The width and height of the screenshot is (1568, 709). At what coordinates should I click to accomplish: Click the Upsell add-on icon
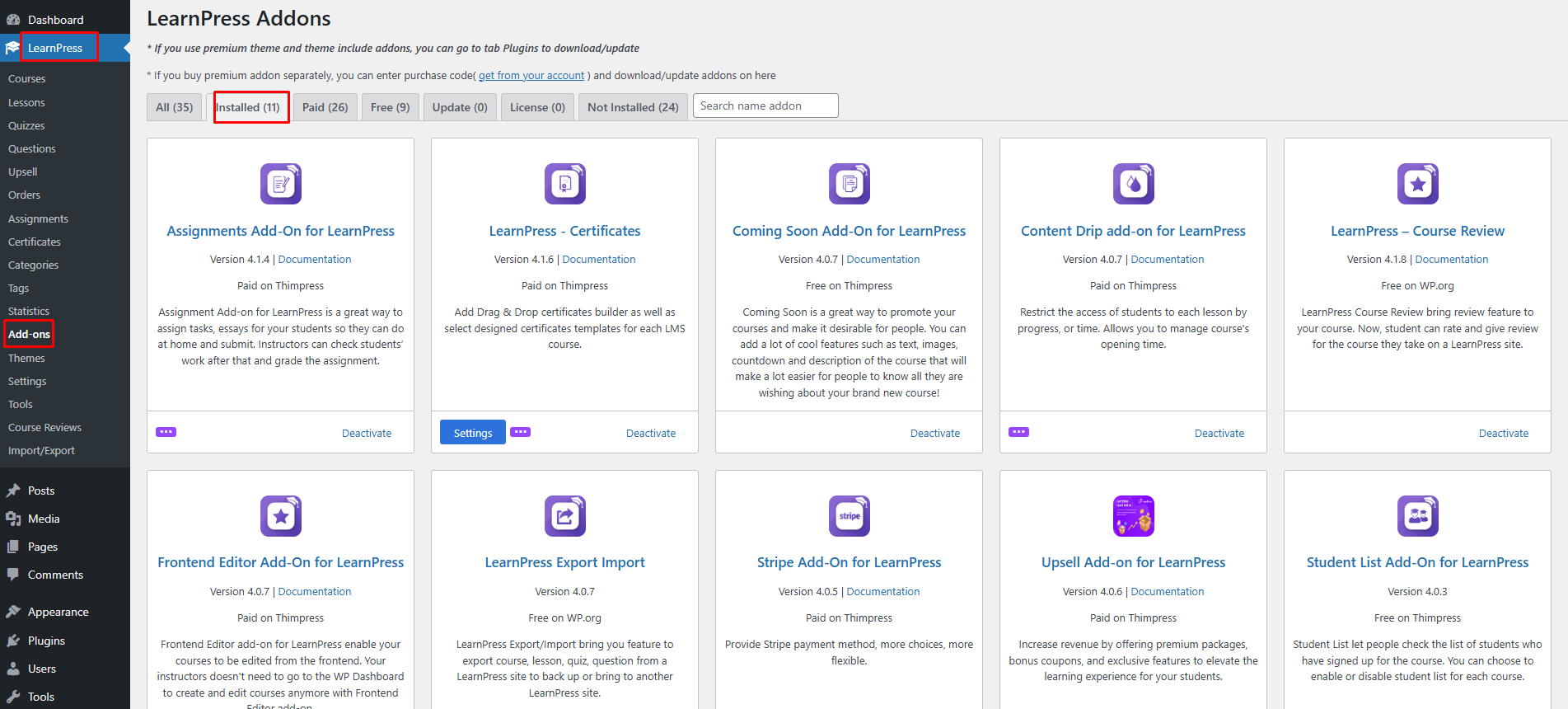(x=1134, y=515)
